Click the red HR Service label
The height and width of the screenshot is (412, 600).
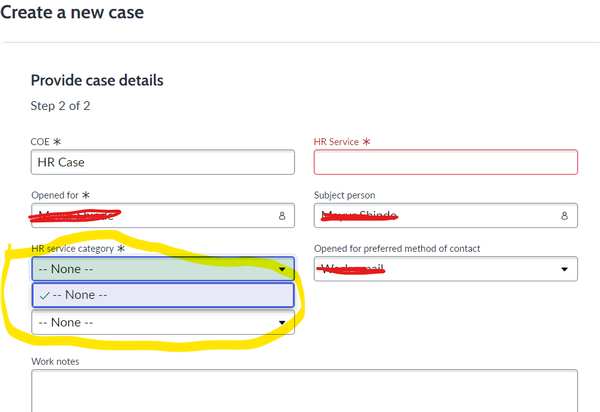pyautogui.click(x=336, y=142)
